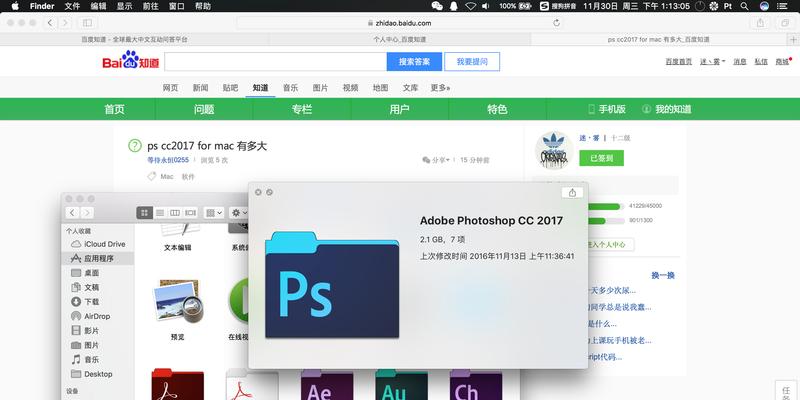Open the Notification Center list icon
This screenshot has height=400, width=800.
783,6
